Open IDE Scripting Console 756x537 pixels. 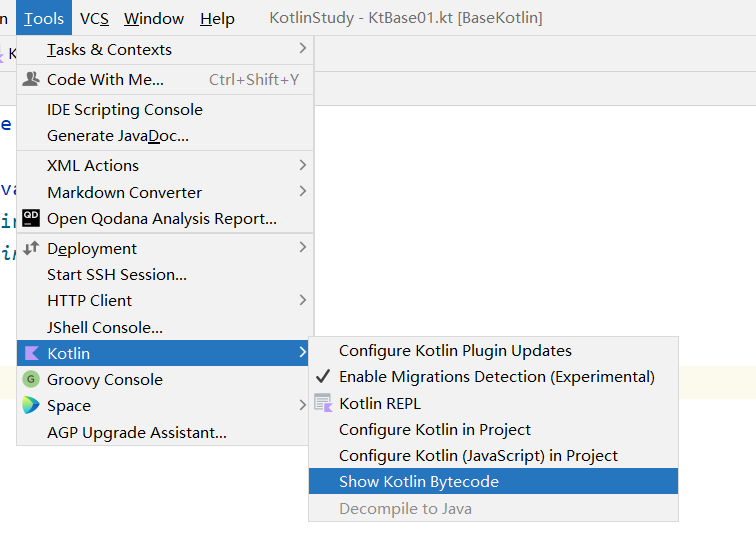click(124, 110)
